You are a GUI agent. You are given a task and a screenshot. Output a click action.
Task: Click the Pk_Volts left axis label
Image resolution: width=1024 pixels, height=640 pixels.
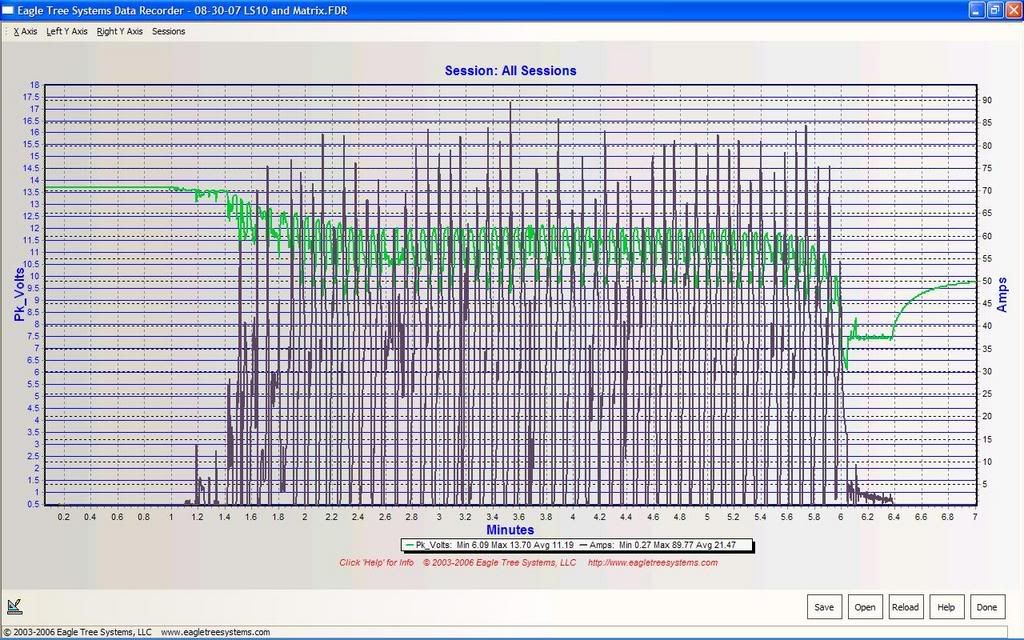[19, 293]
